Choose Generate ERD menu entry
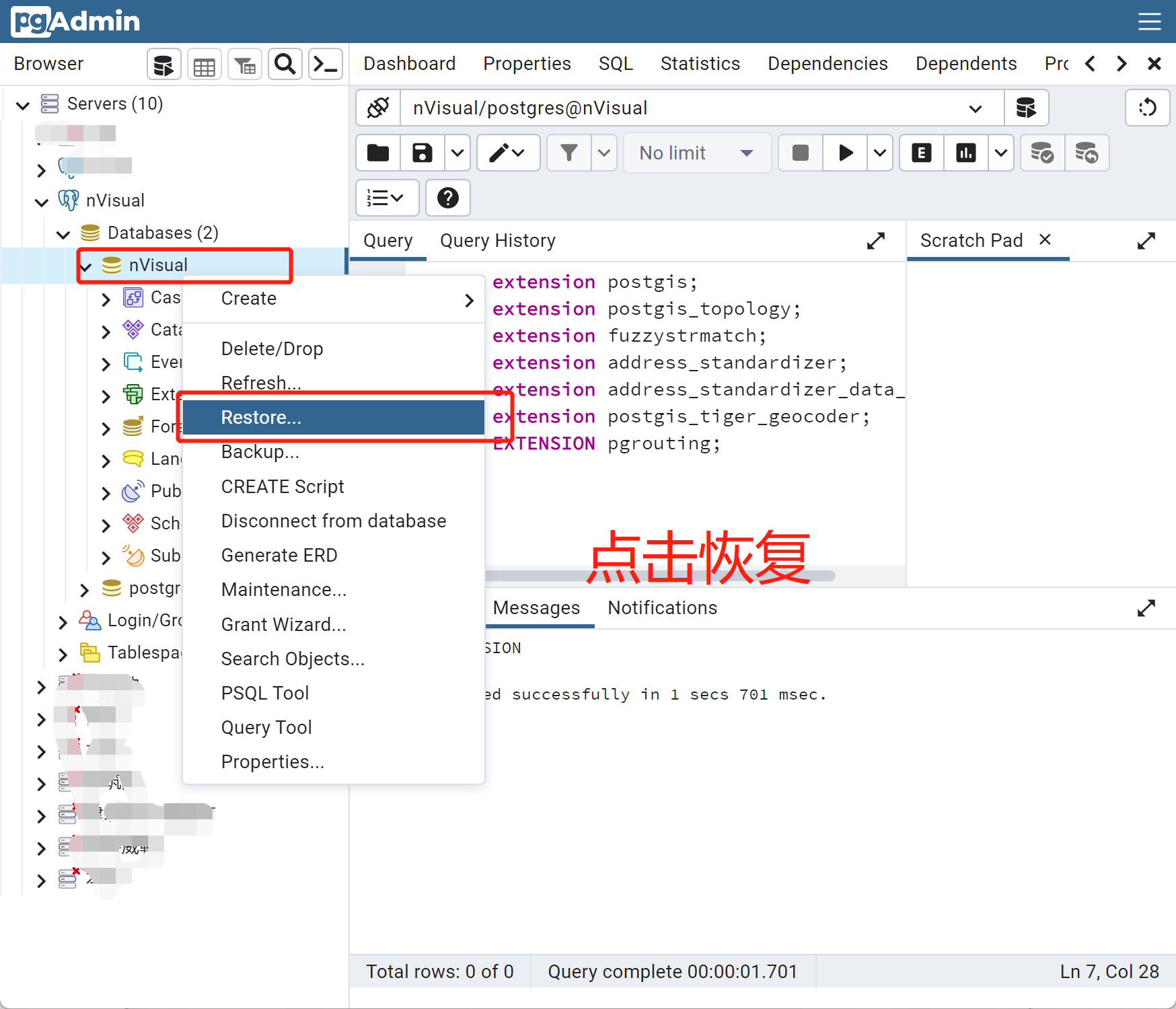 [334, 556]
